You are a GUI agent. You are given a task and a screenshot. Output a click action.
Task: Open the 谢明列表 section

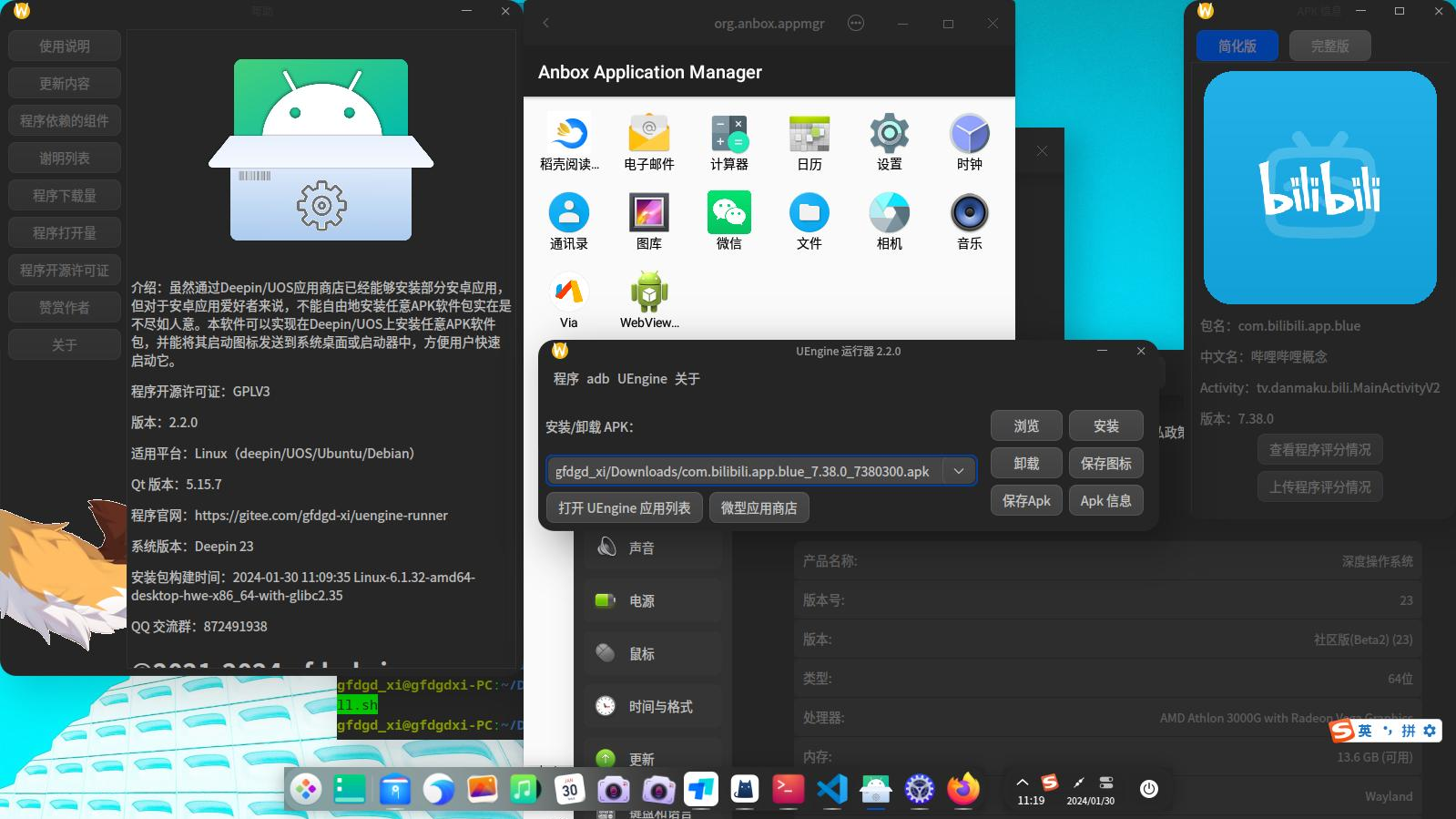pos(65,159)
